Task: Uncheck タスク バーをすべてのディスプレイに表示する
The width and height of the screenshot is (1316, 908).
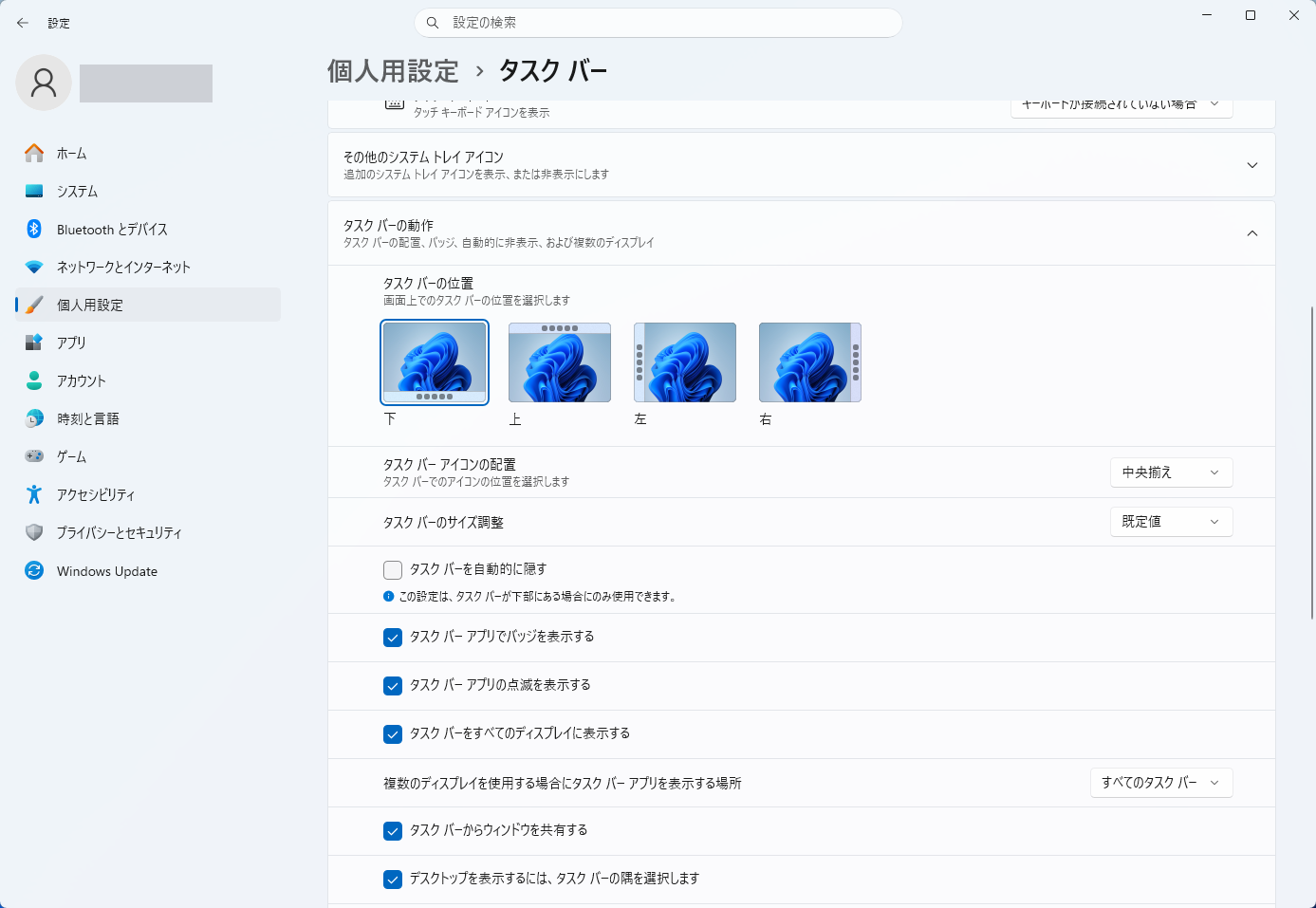Action: point(393,734)
